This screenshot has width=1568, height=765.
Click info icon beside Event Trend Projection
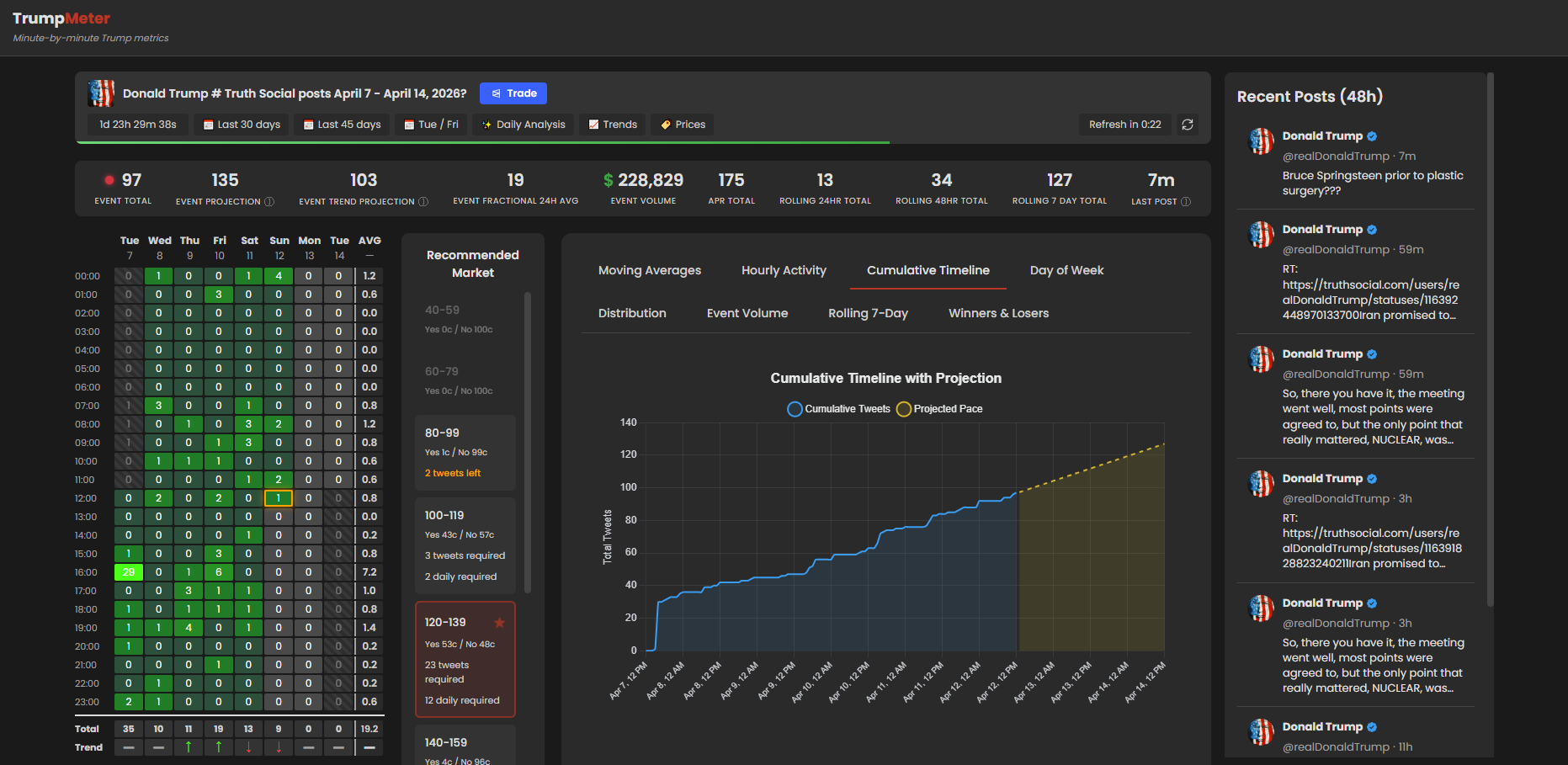pos(423,202)
